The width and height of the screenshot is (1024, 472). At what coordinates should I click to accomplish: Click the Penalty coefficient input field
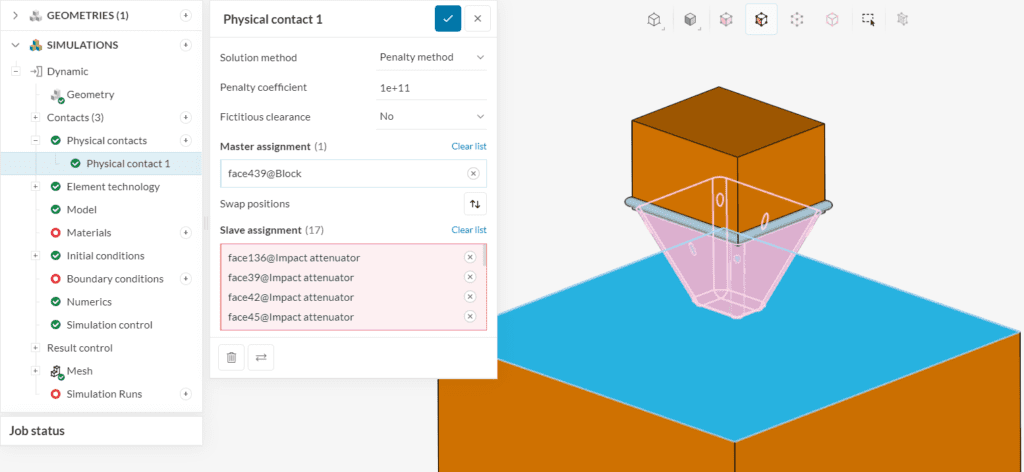pos(431,87)
